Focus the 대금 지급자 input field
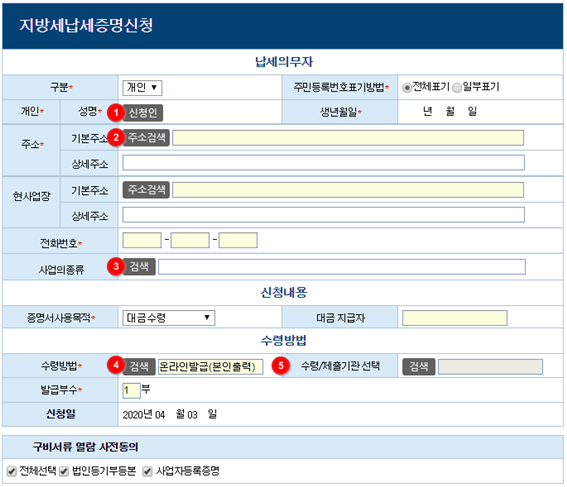The width and height of the screenshot is (567, 487). click(455, 318)
